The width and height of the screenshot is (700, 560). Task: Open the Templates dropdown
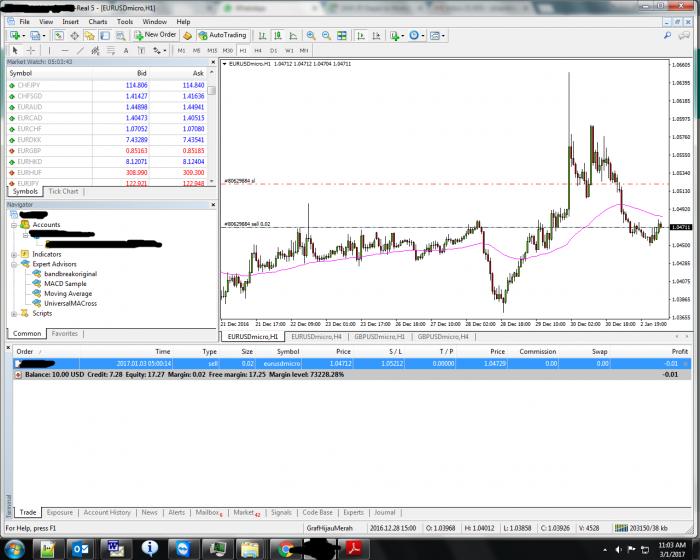[443, 36]
